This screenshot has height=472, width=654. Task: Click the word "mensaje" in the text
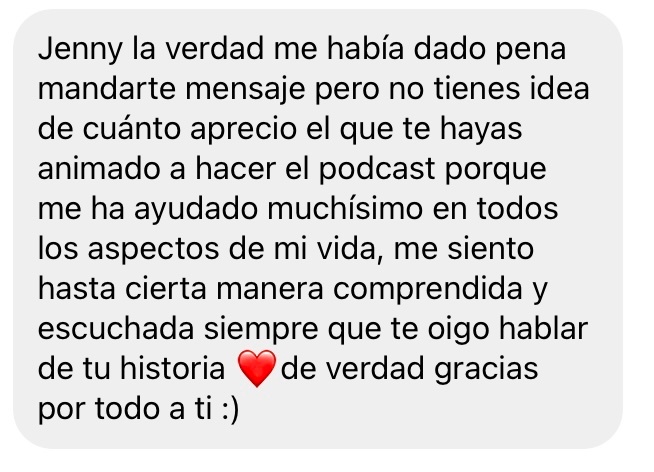[245, 90]
